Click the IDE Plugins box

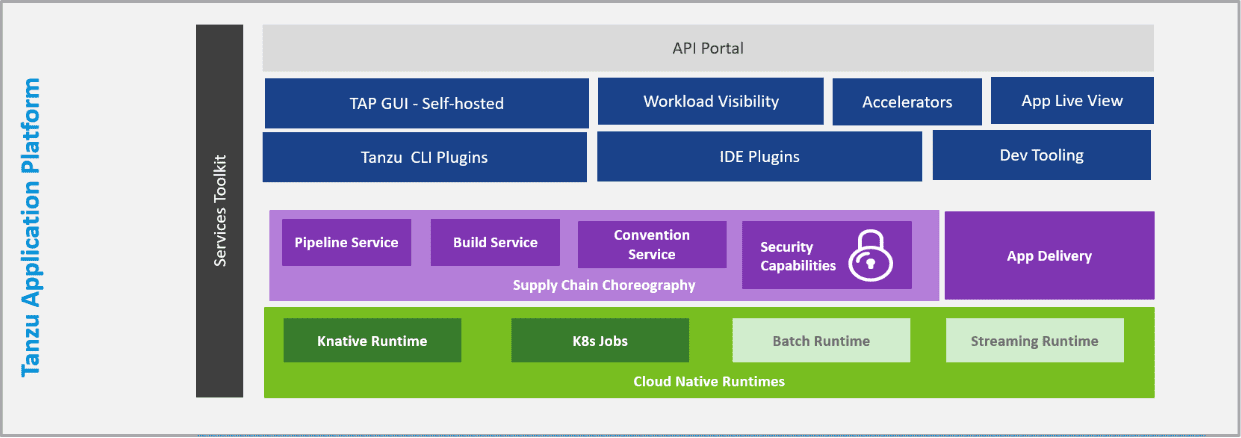[x=759, y=156]
